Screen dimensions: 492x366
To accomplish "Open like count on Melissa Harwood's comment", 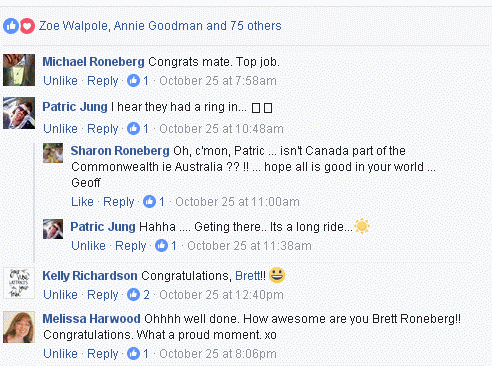I will point(138,354).
